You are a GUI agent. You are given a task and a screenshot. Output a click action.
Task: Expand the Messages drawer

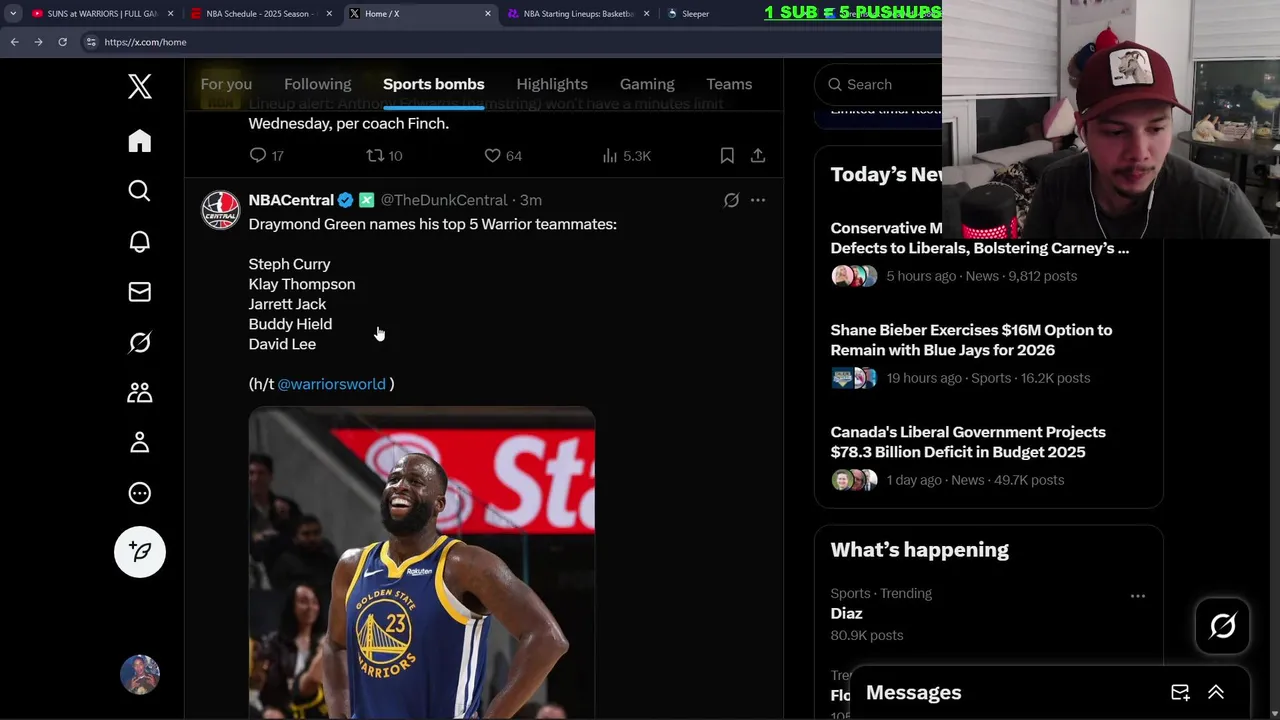1216,692
